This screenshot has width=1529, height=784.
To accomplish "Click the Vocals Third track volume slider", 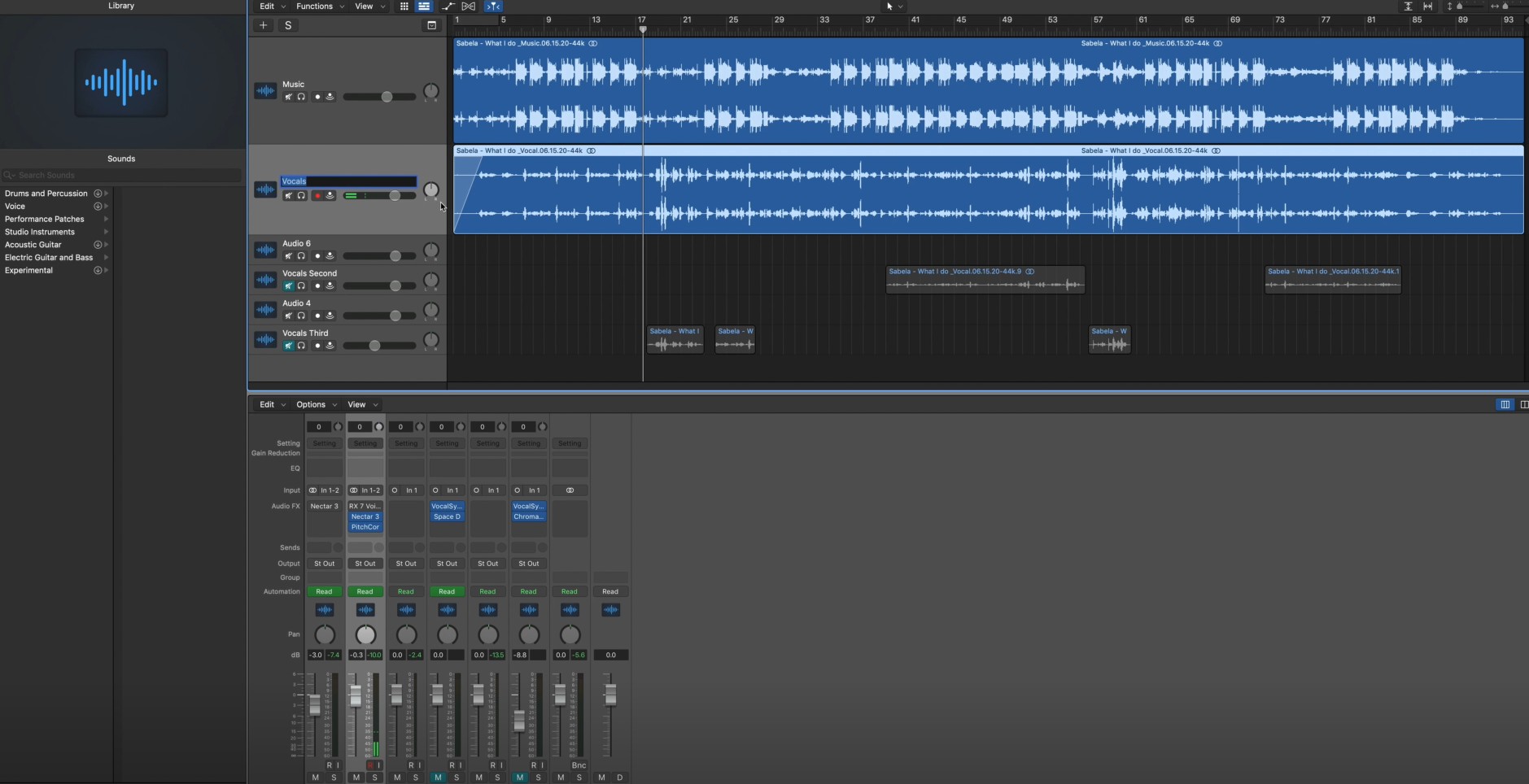I will [x=379, y=346].
